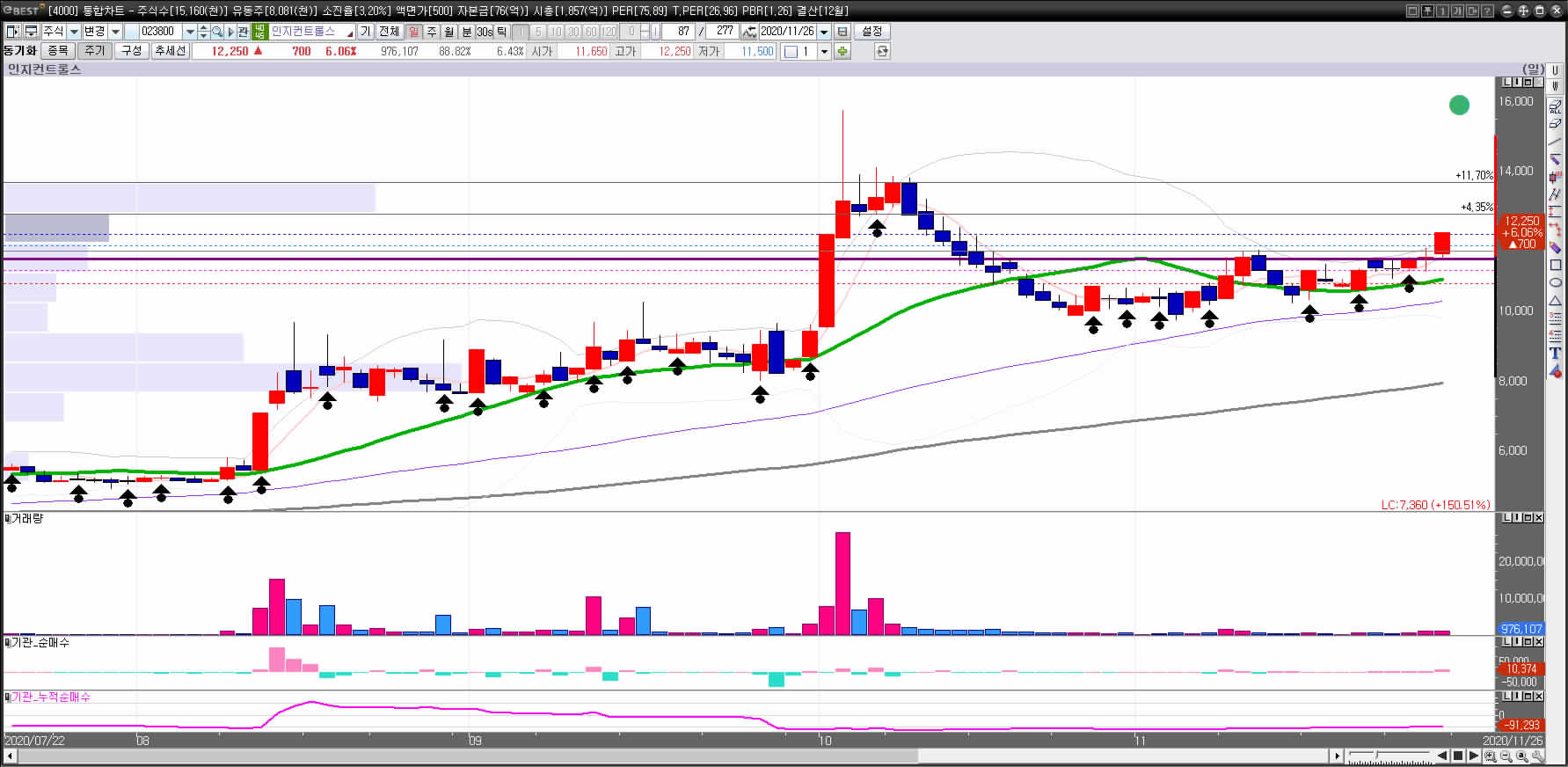
Task: Click the 기관_순매수 indicator label
Action: [x=40, y=643]
